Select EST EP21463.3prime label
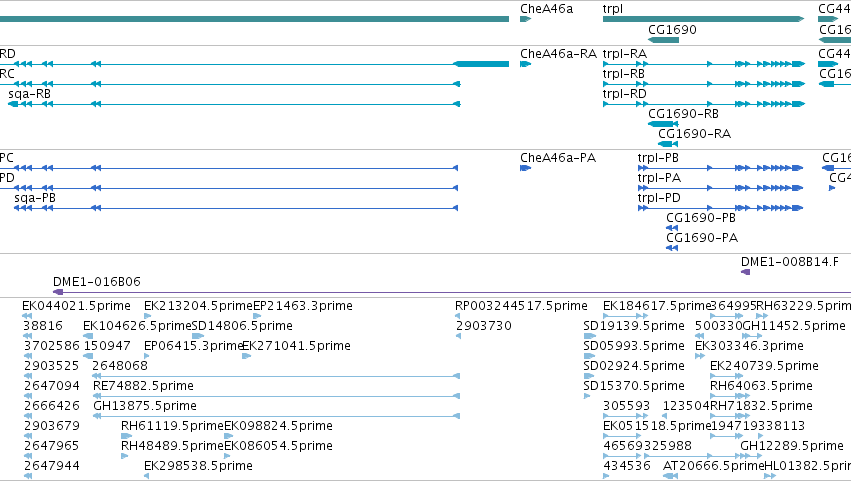The height and width of the screenshot is (481, 851). pyautogui.click(x=303, y=306)
